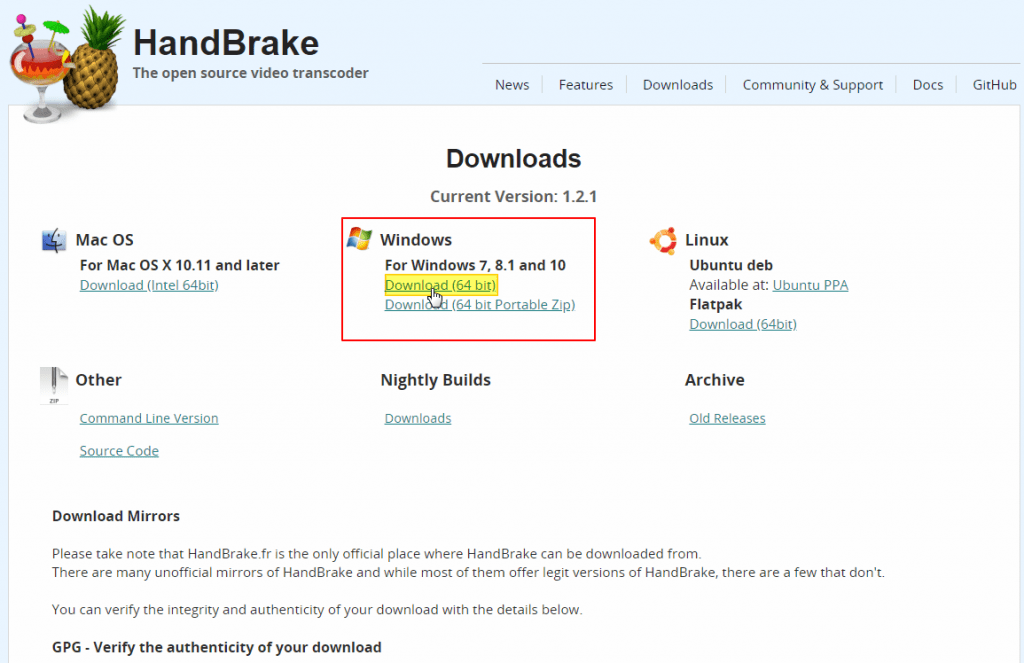The image size is (1024, 663).
Task: Click the Windows flag icon
Action: 359,238
